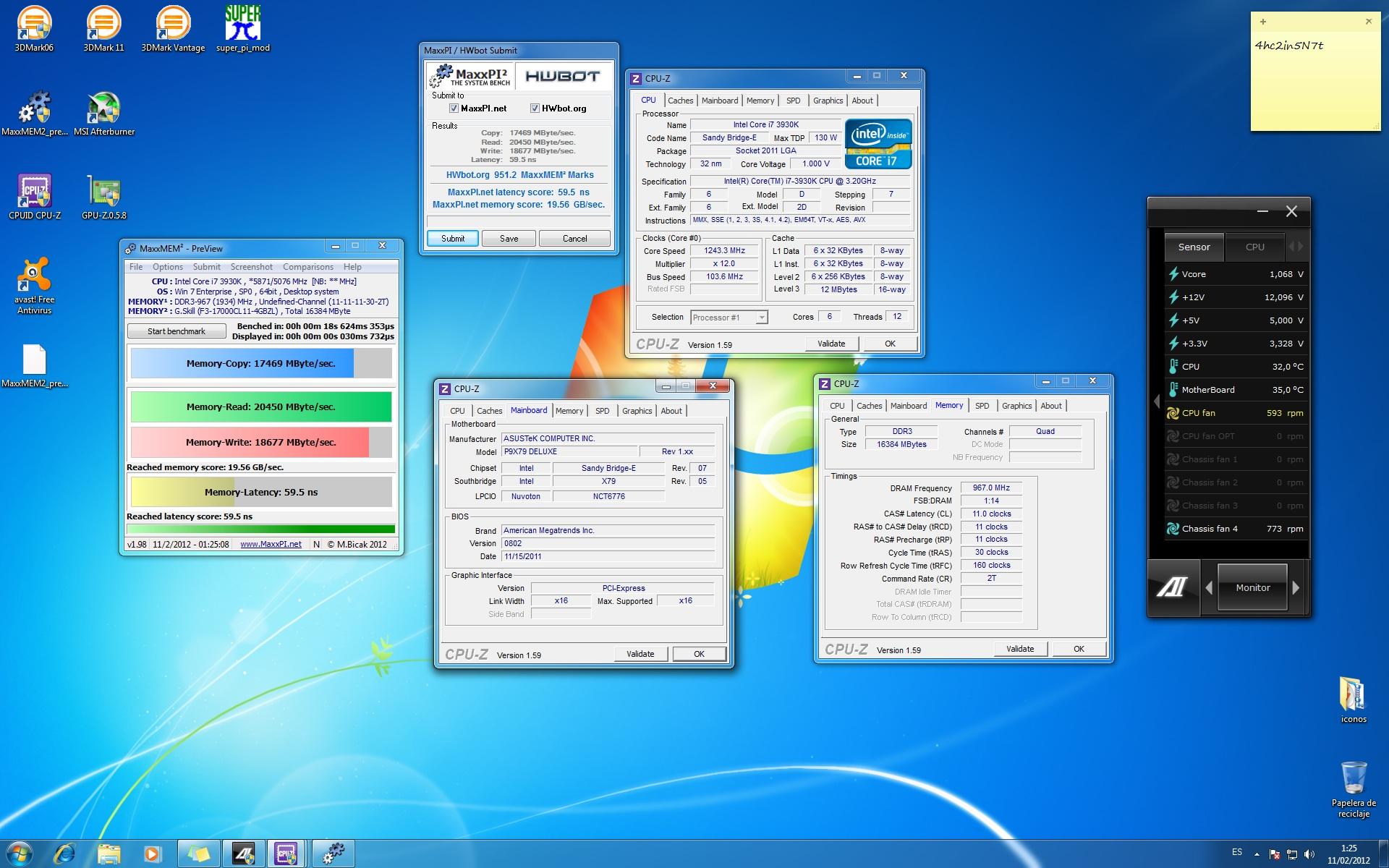This screenshot has width=1389, height=868.
Task: Switch to SPD tab in CPU-Z Memory window
Action: pyautogui.click(x=982, y=406)
